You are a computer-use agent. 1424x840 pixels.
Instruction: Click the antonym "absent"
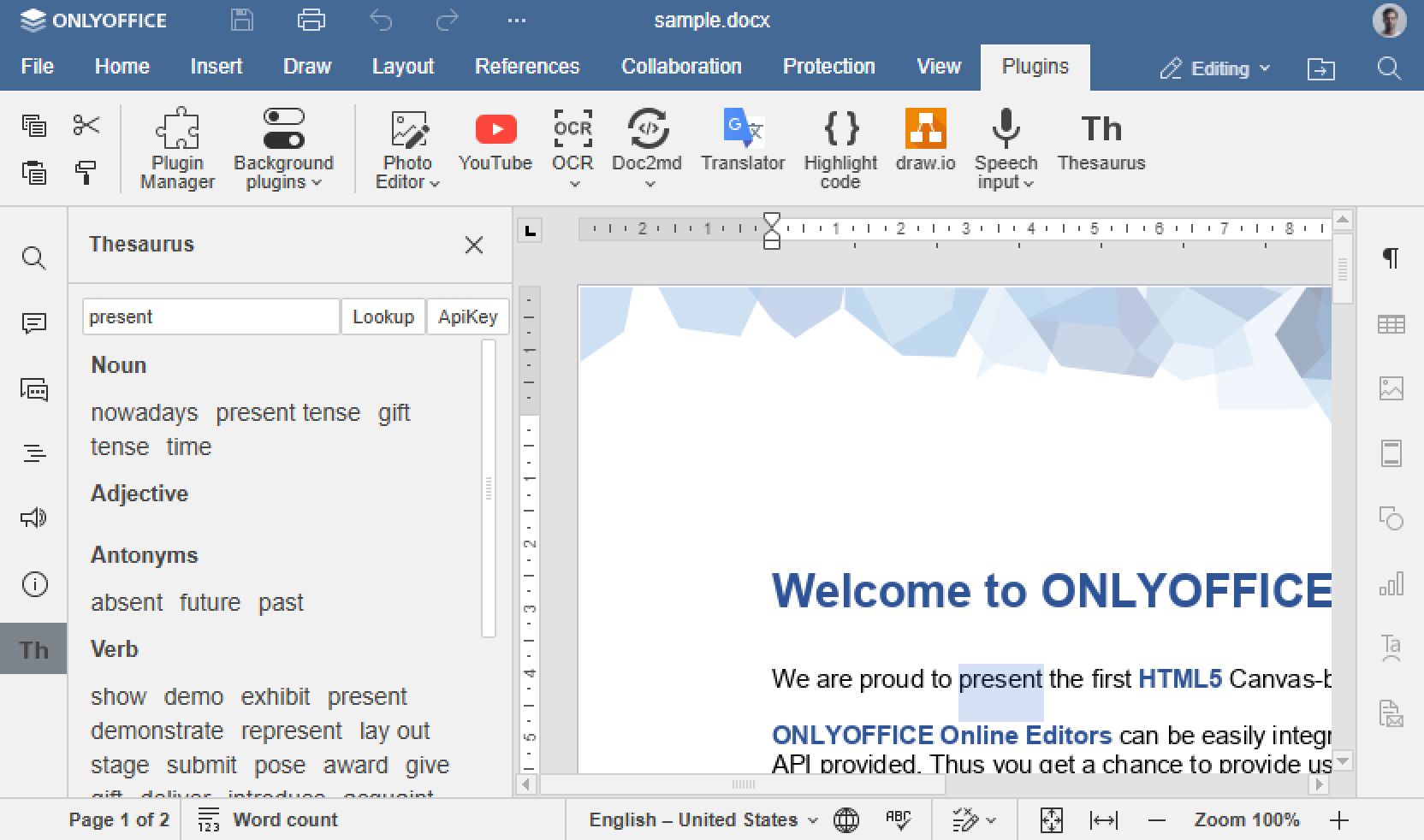tap(127, 602)
